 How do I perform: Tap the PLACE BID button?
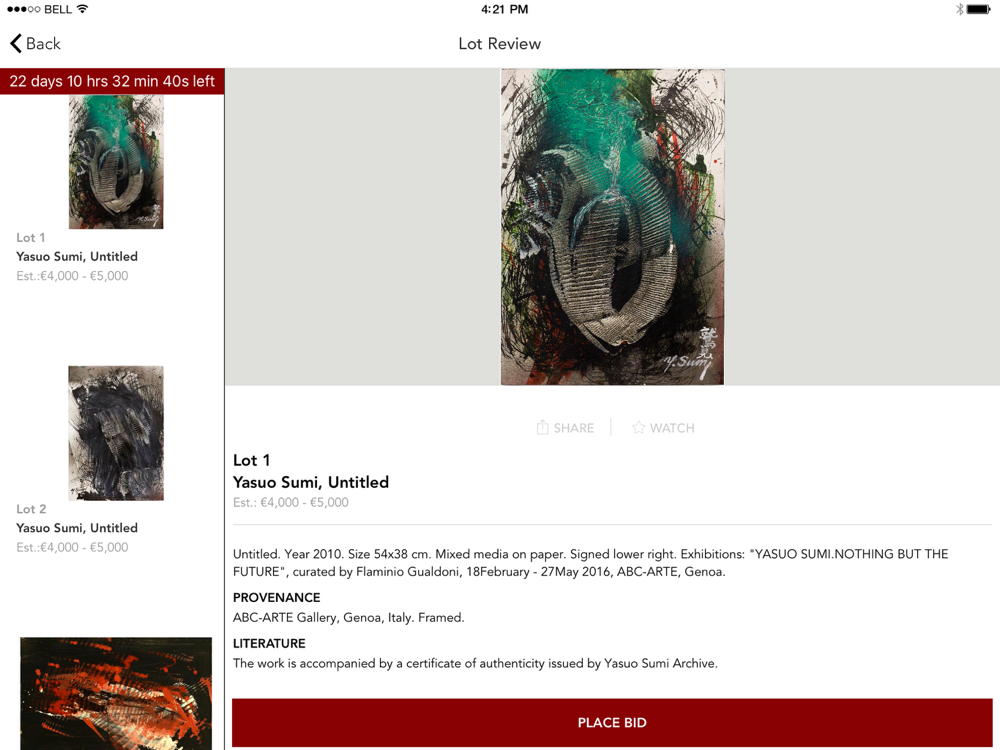[612, 722]
